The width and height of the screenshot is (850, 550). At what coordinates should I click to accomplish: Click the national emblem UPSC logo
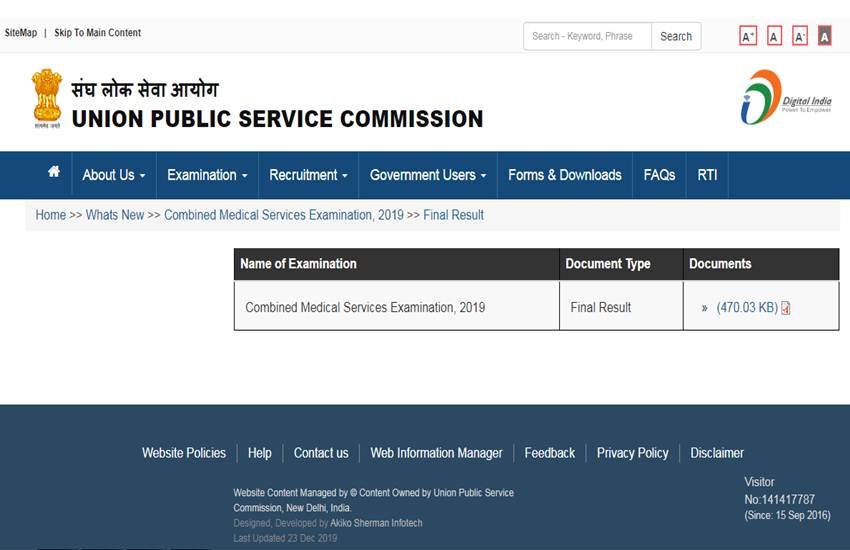pos(46,98)
